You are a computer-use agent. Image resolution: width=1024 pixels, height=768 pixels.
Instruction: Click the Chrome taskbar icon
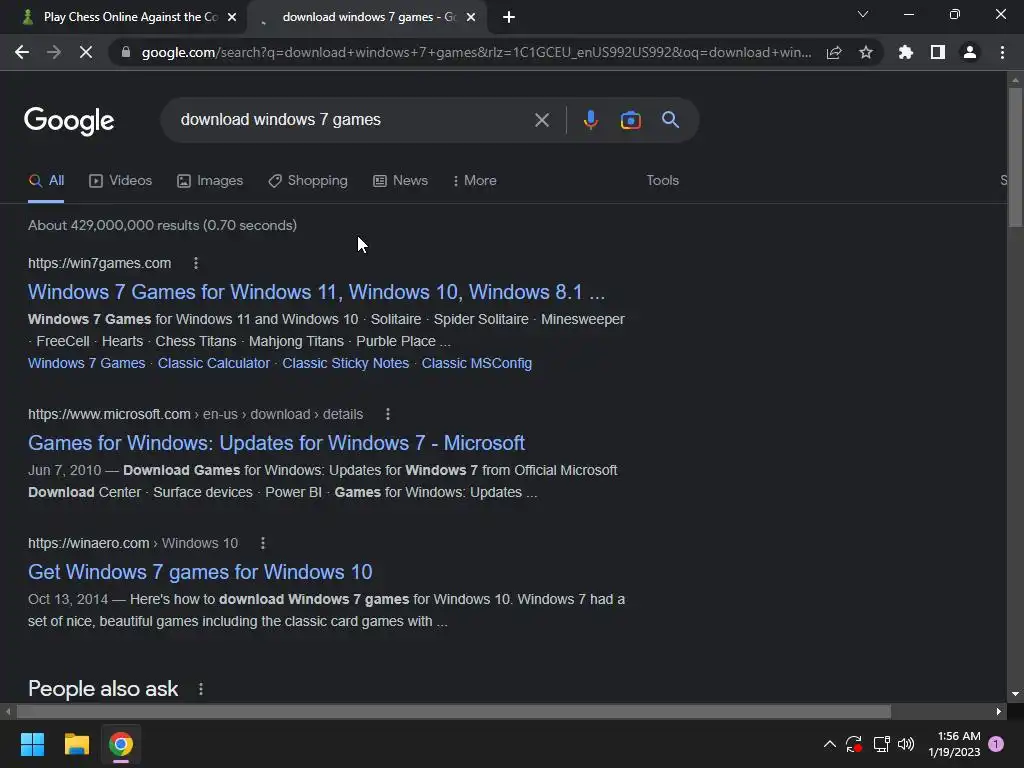point(121,744)
